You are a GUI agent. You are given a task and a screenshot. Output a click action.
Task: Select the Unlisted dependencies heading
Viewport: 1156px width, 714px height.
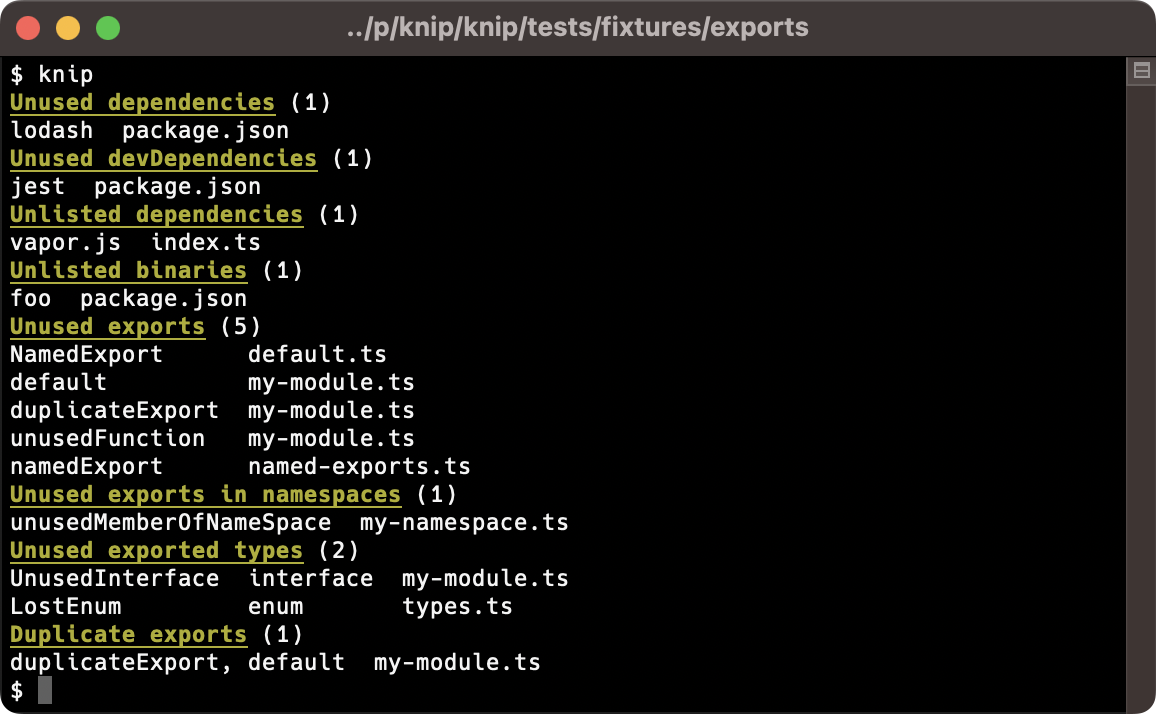[x=156, y=214]
